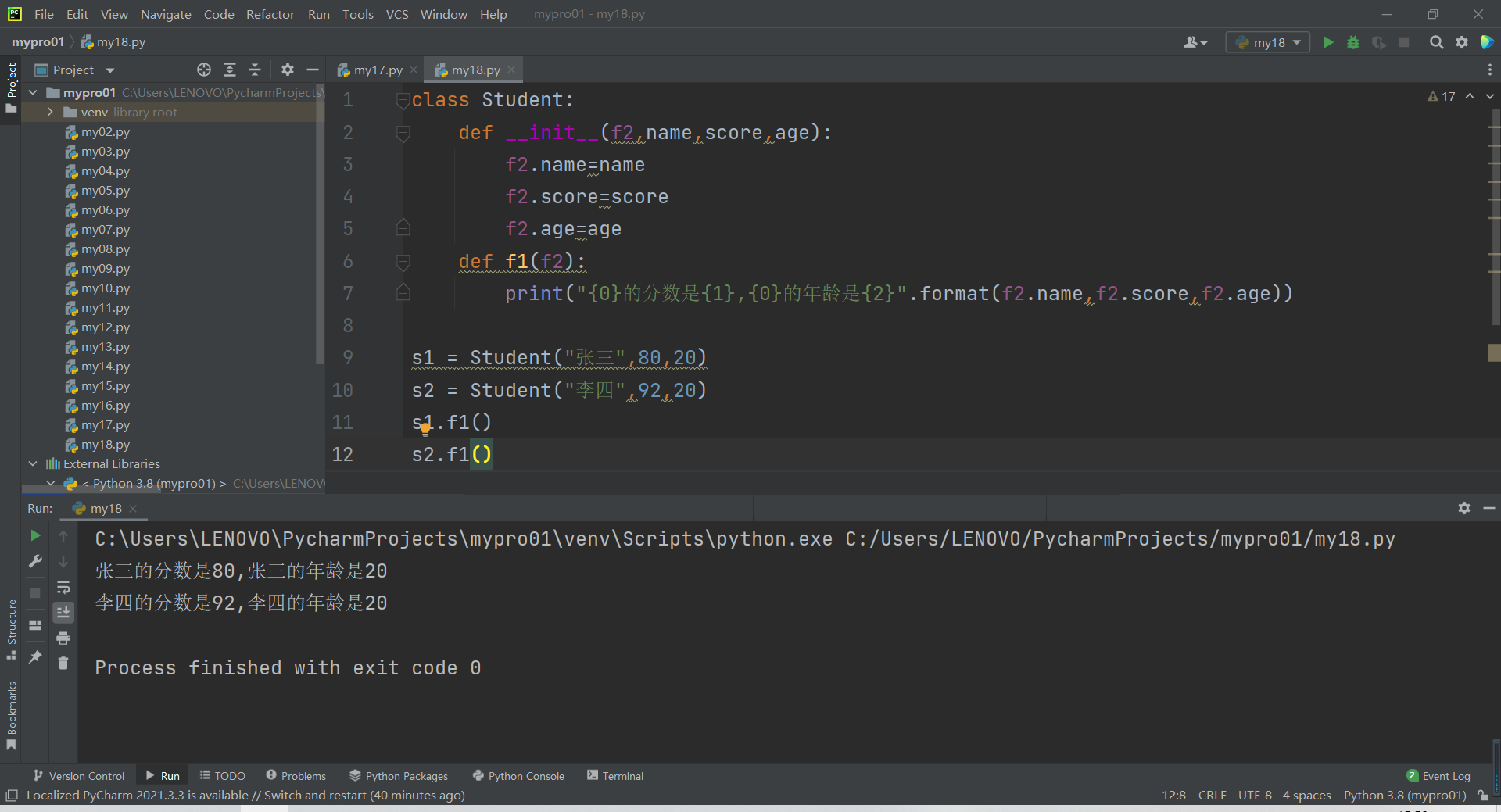
Task: Jump to the previous highlighted warning
Action: (1470, 96)
